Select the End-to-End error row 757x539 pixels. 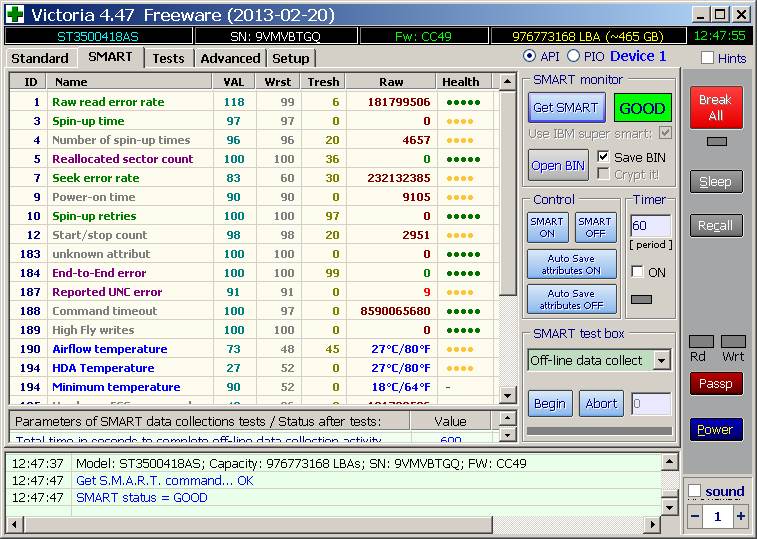point(253,273)
